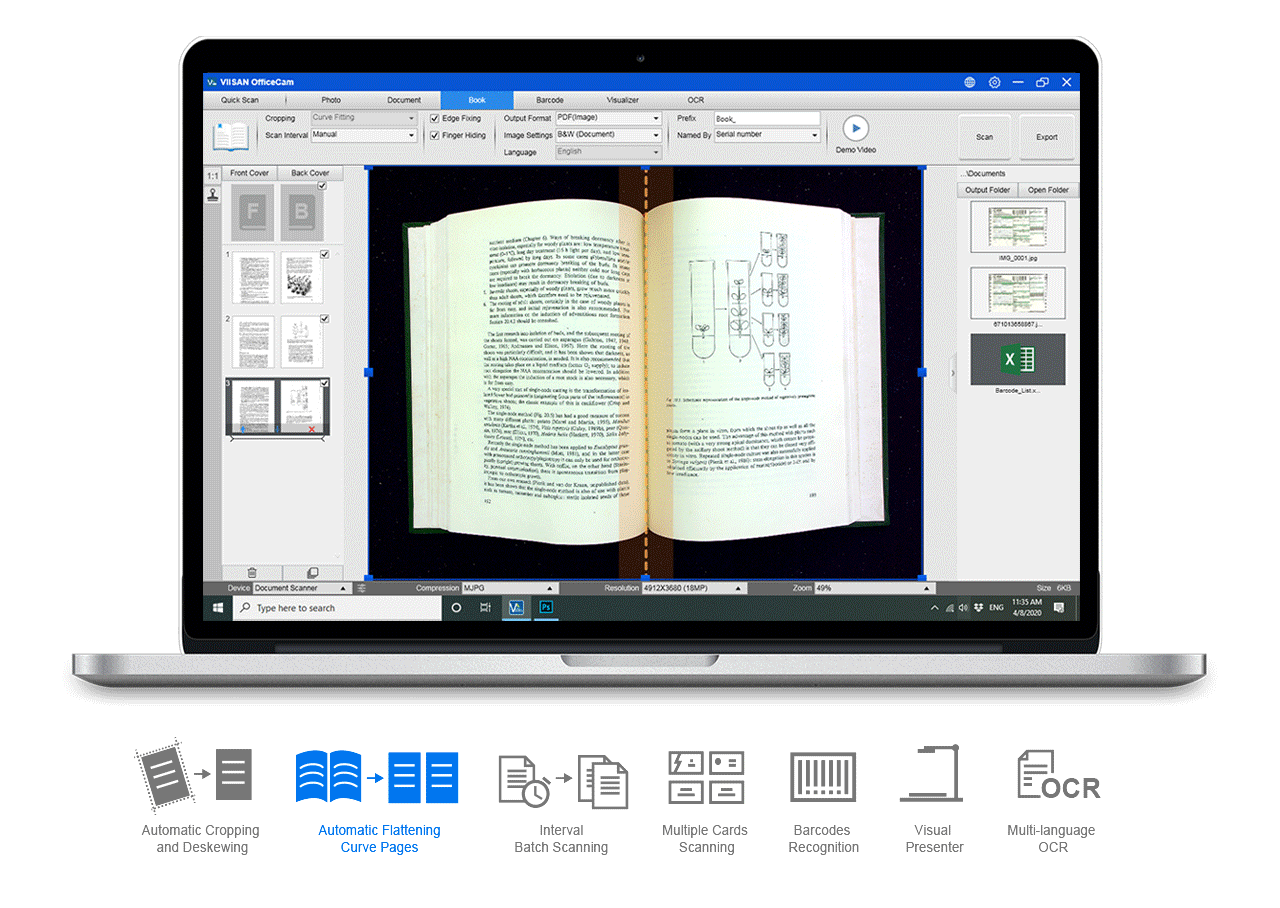1280x908 pixels.
Task: Click VIISAN app icon in taskbar
Action: pos(516,607)
